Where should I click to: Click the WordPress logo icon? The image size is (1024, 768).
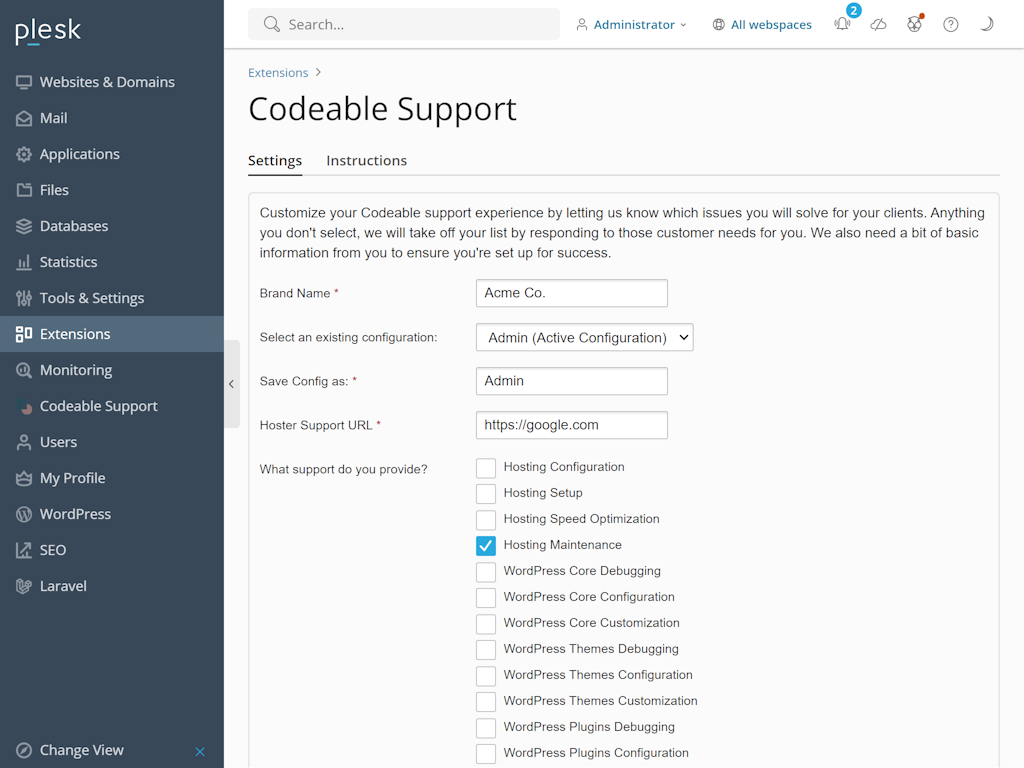click(24, 514)
